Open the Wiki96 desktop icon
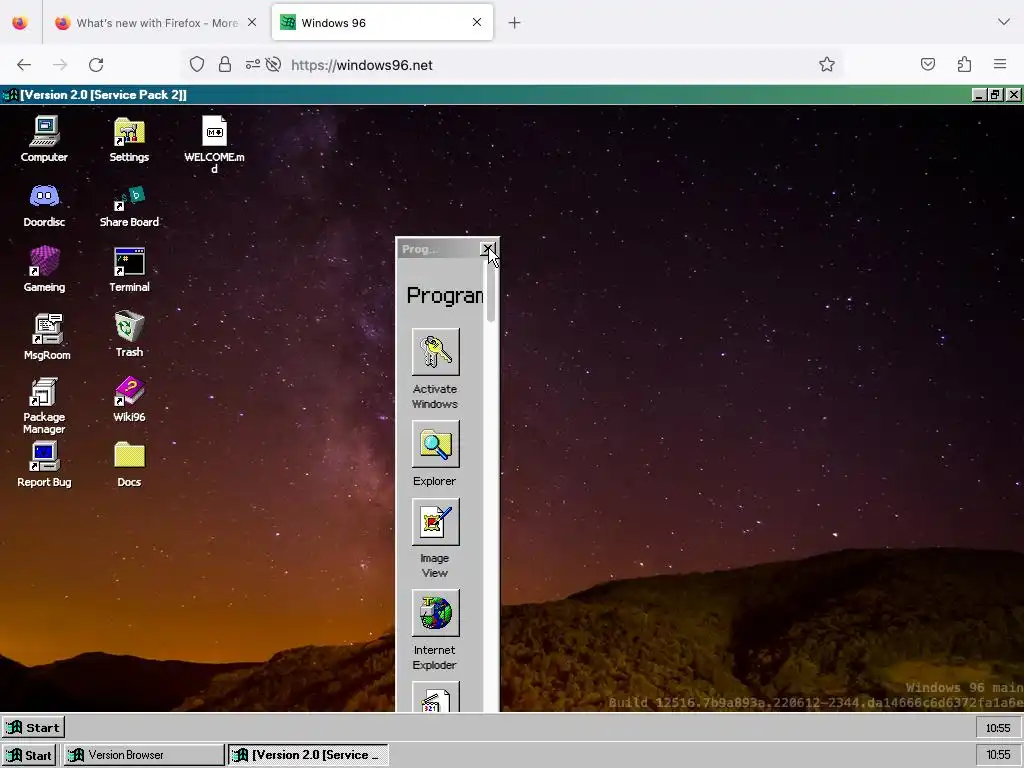Screen dimensions: 1024x768 [x=129, y=399]
